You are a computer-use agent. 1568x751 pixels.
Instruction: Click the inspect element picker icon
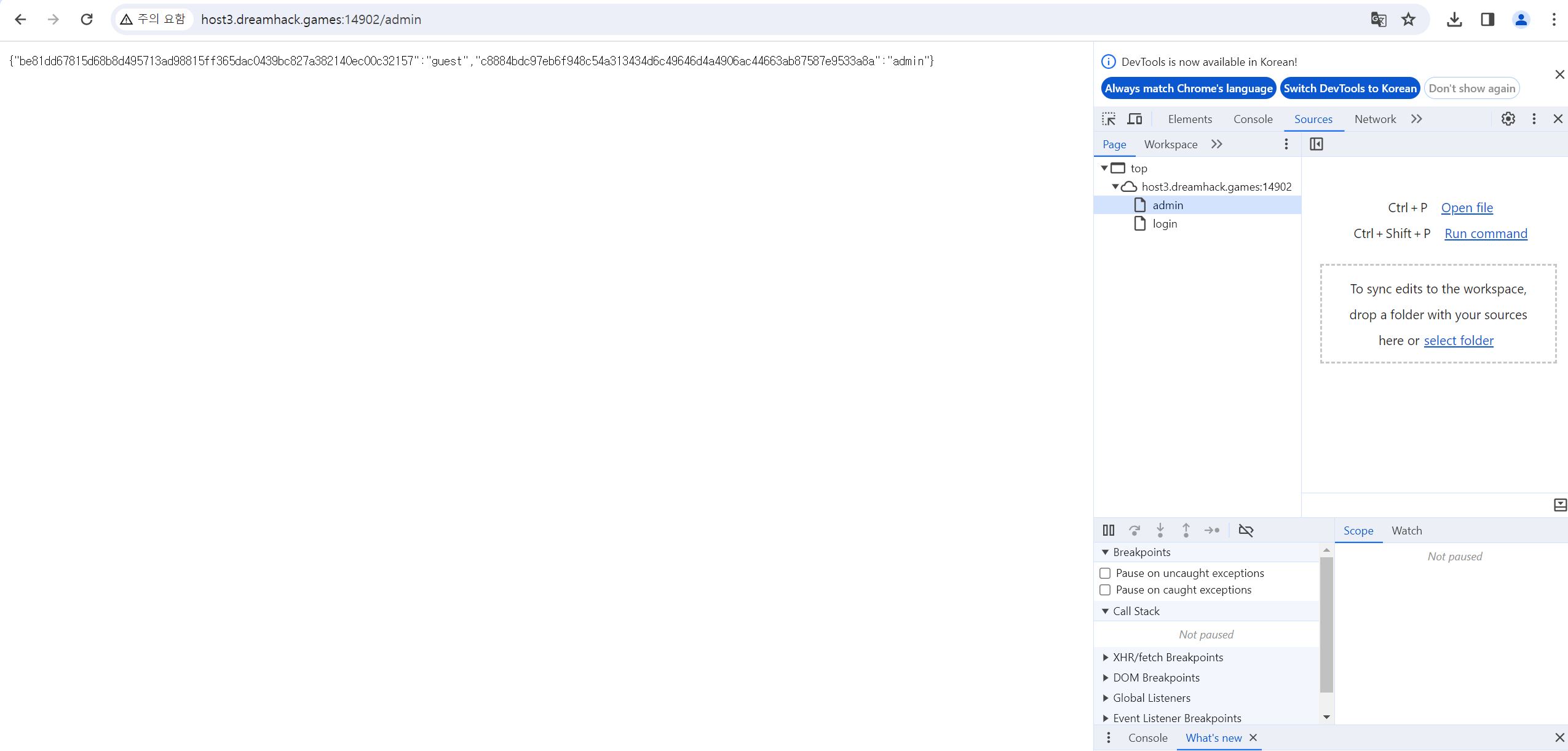[x=1109, y=119]
